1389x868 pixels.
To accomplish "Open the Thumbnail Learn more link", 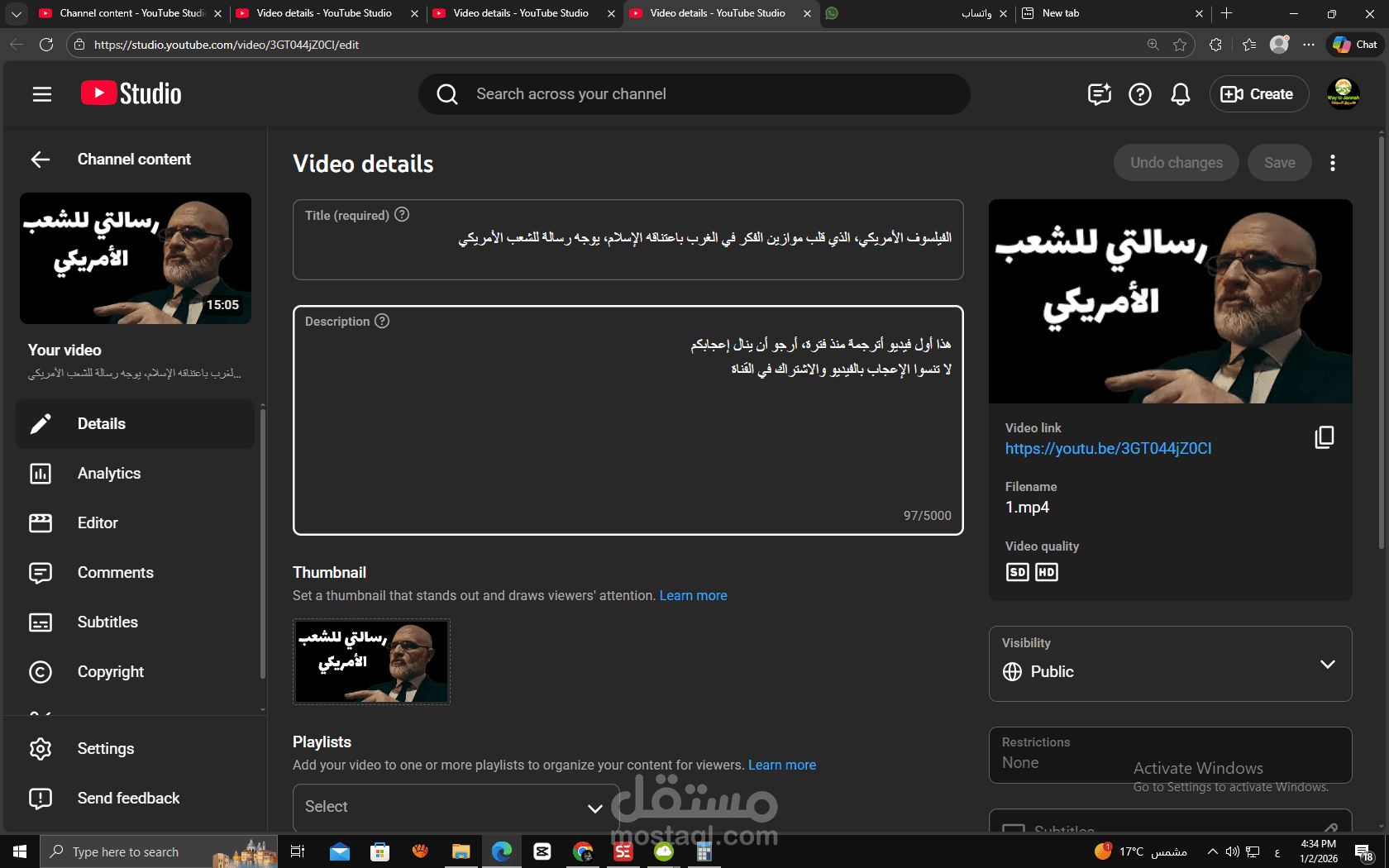I will click(x=693, y=595).
